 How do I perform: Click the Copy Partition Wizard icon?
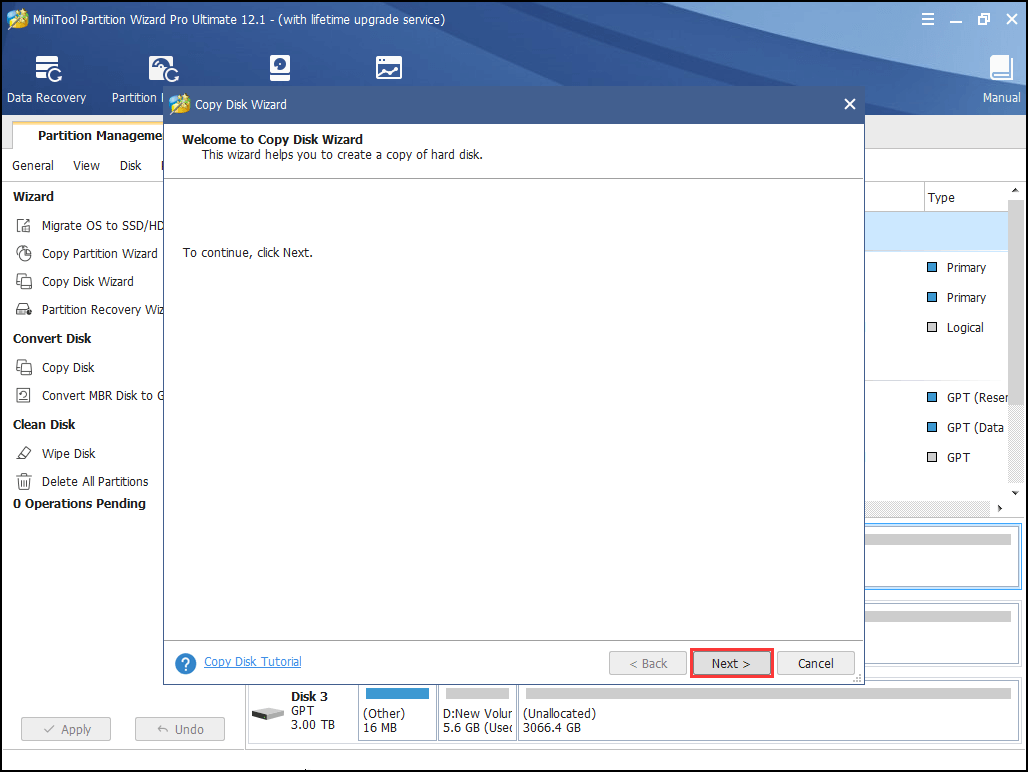tap(24, 254)
